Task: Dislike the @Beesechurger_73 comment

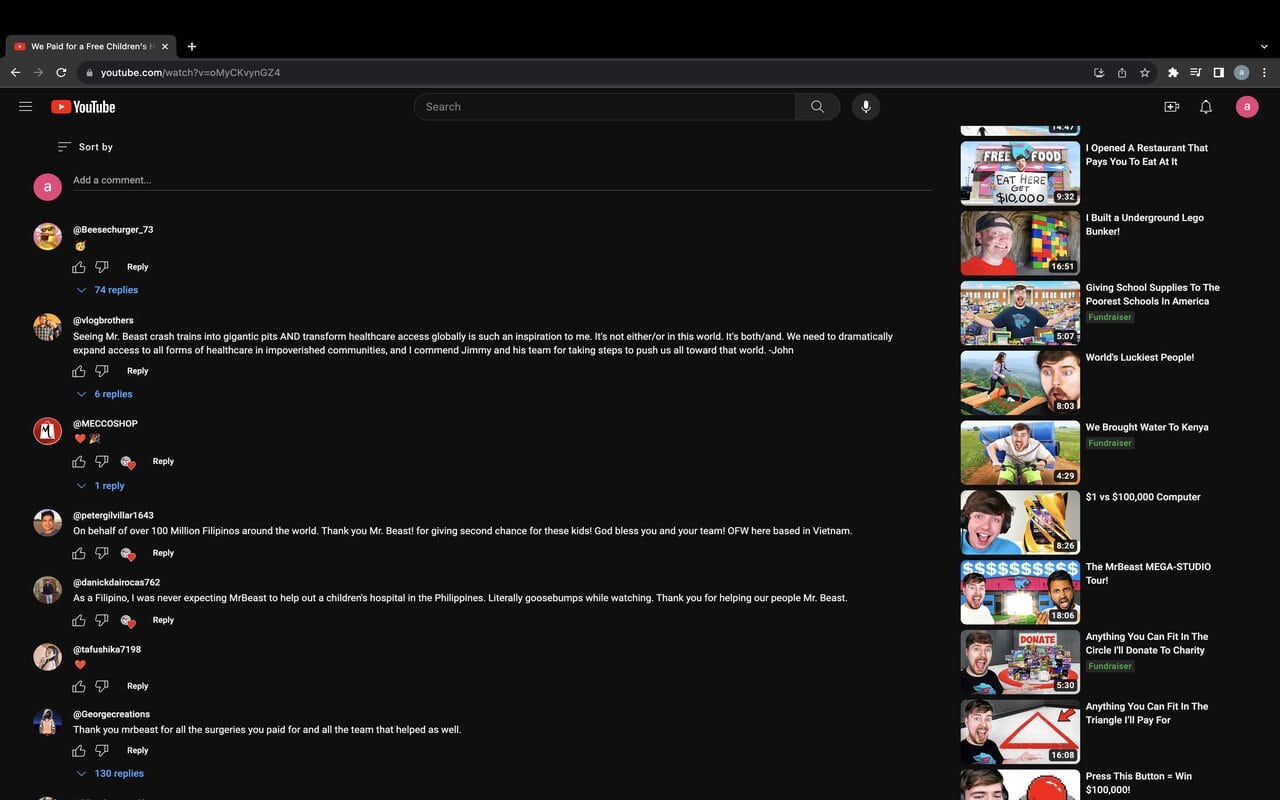Action: pos(101,266)
